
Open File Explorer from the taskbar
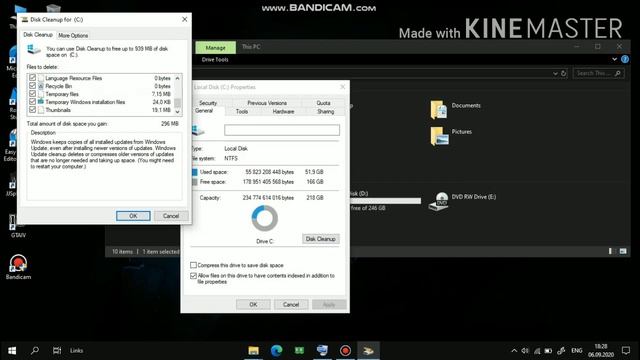point(253,351)
